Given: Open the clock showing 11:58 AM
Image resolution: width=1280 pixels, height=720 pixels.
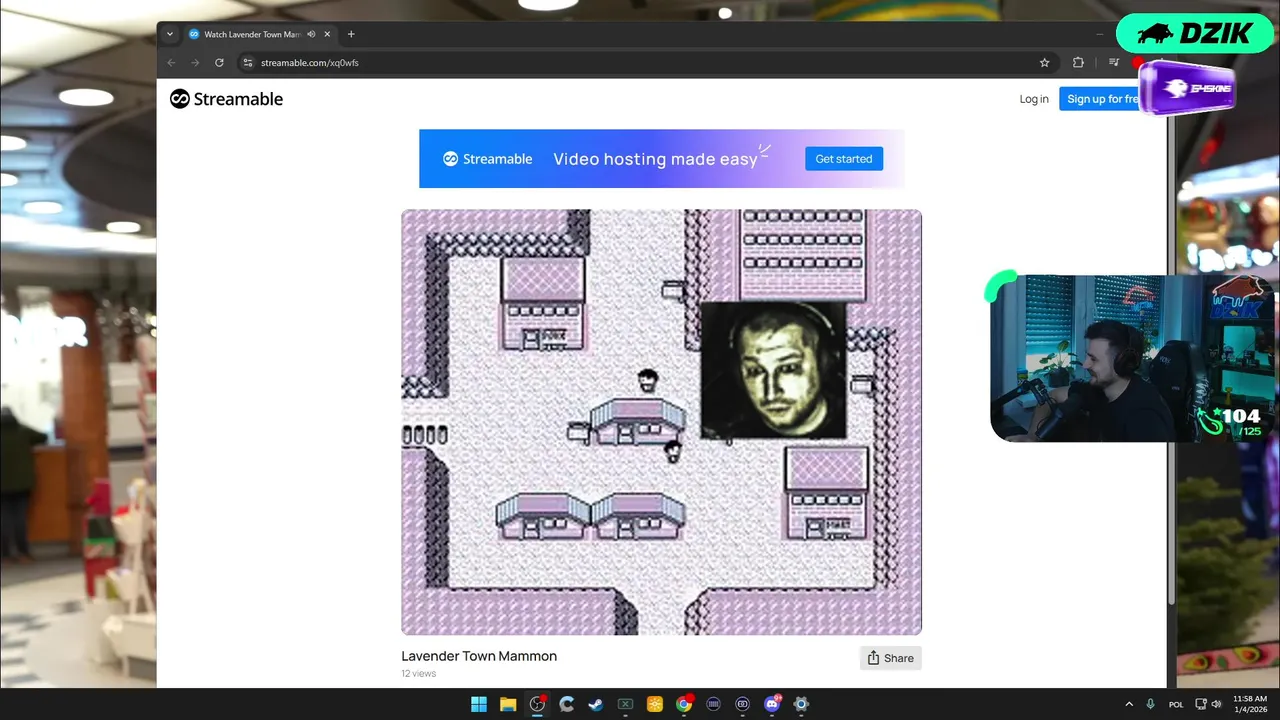Looking at the screenshot, I should coord(1250,704).
